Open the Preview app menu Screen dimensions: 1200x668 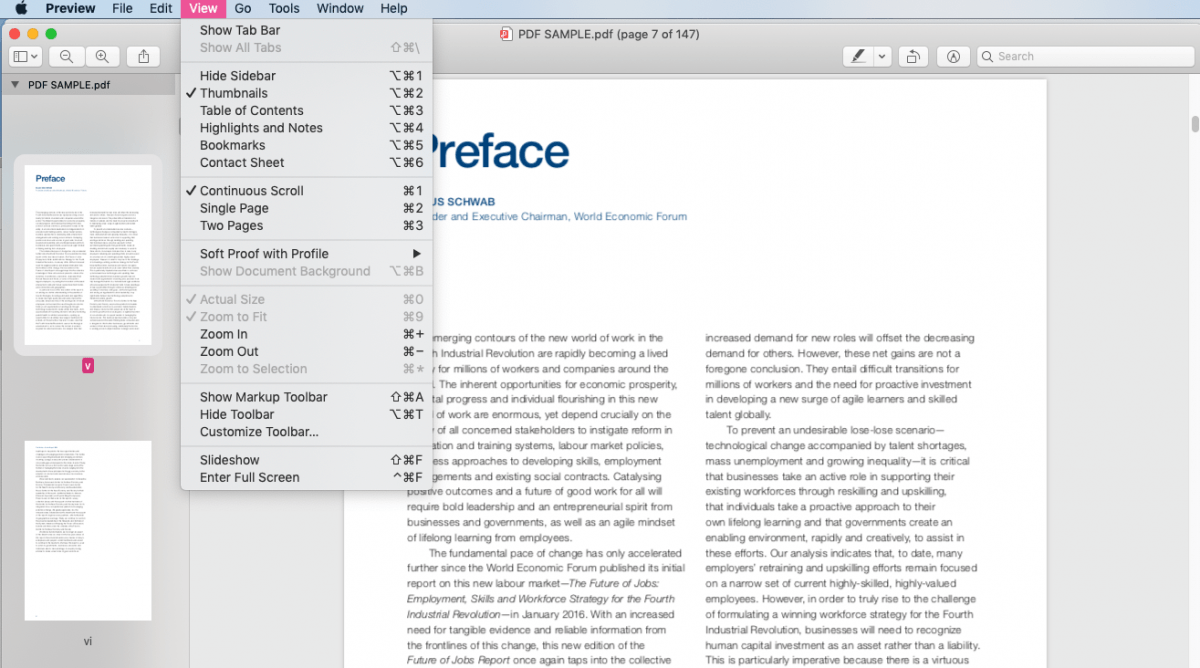[x=70, y=8]
